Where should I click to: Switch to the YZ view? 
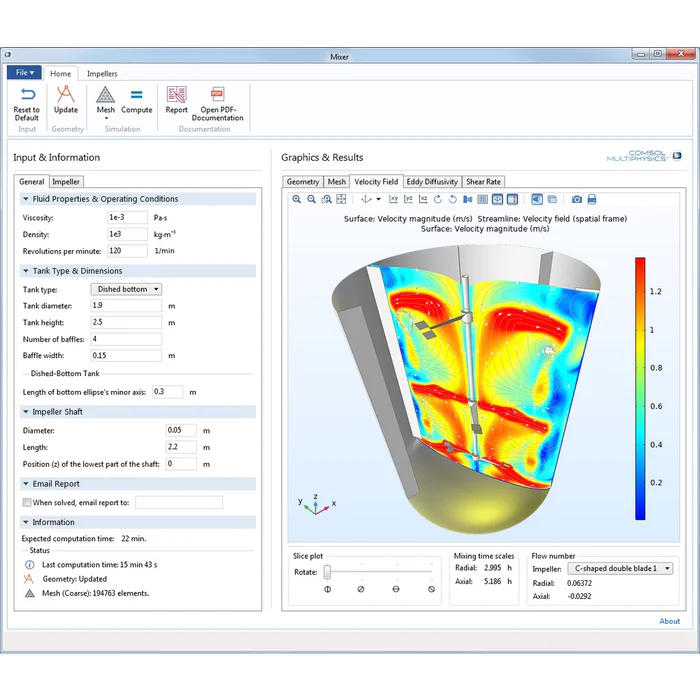click(408, 200)
